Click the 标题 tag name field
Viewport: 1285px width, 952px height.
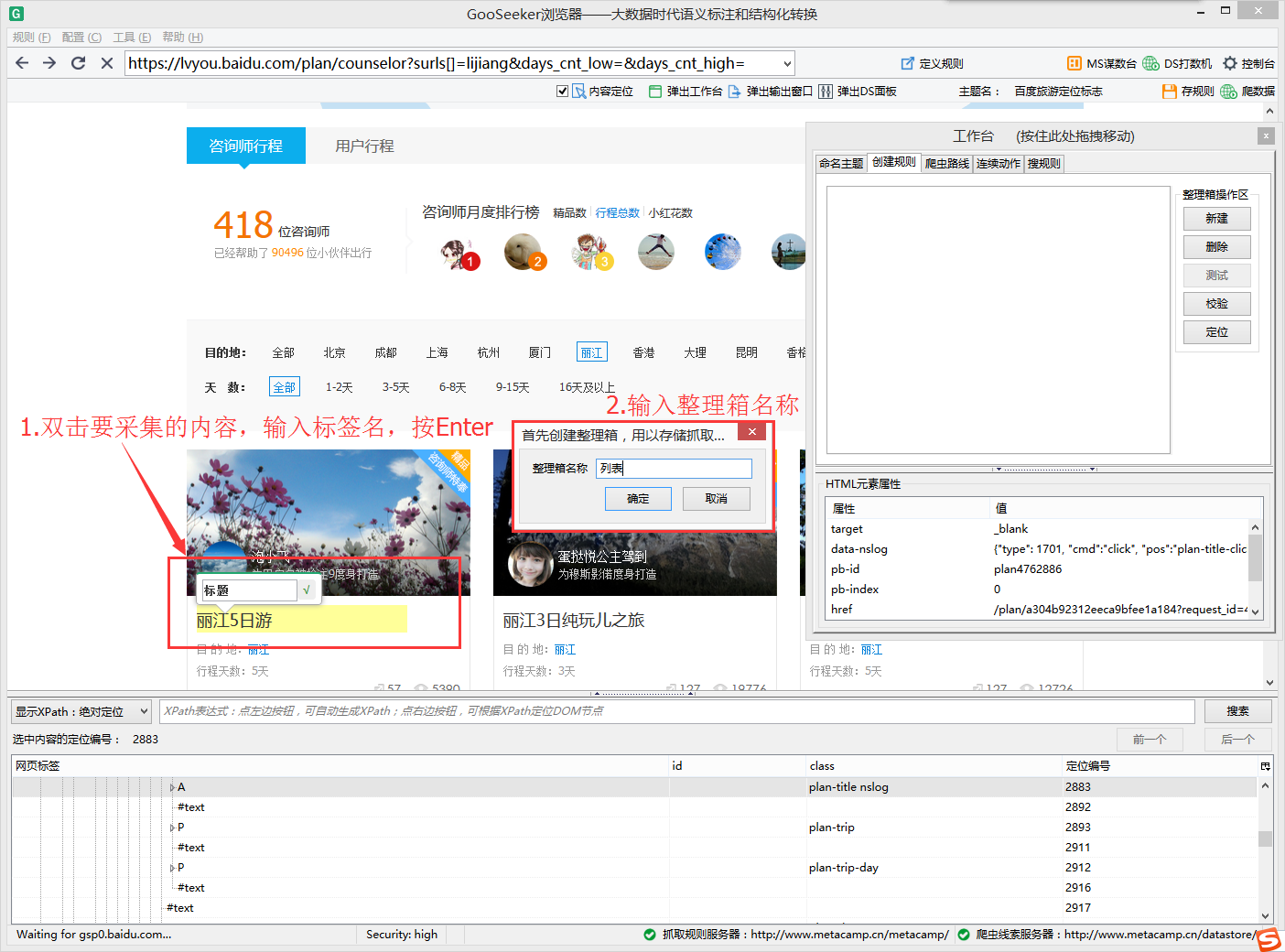(249, 590)
